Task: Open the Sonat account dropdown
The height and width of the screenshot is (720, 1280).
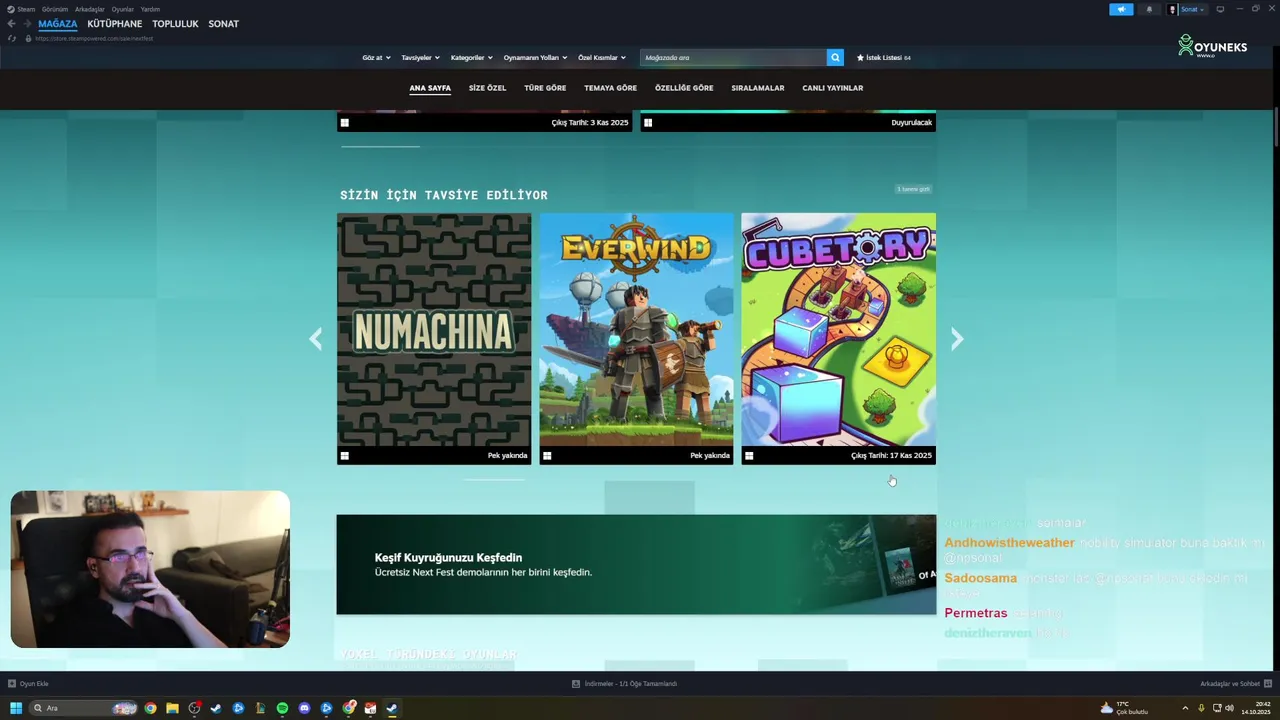Action: point(1187,9)
